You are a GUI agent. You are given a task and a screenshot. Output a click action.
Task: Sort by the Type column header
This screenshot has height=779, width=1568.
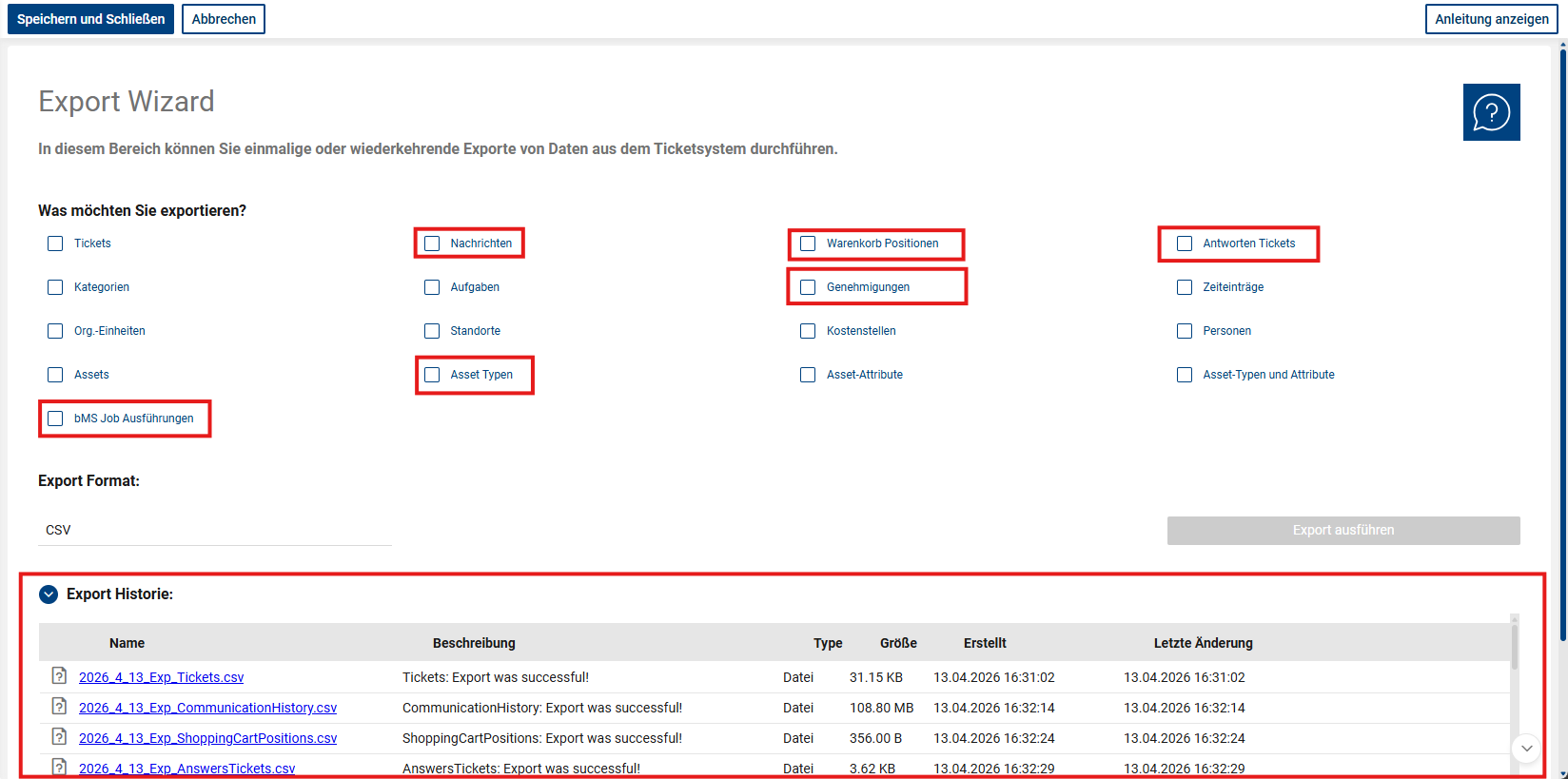pos(828,643)
